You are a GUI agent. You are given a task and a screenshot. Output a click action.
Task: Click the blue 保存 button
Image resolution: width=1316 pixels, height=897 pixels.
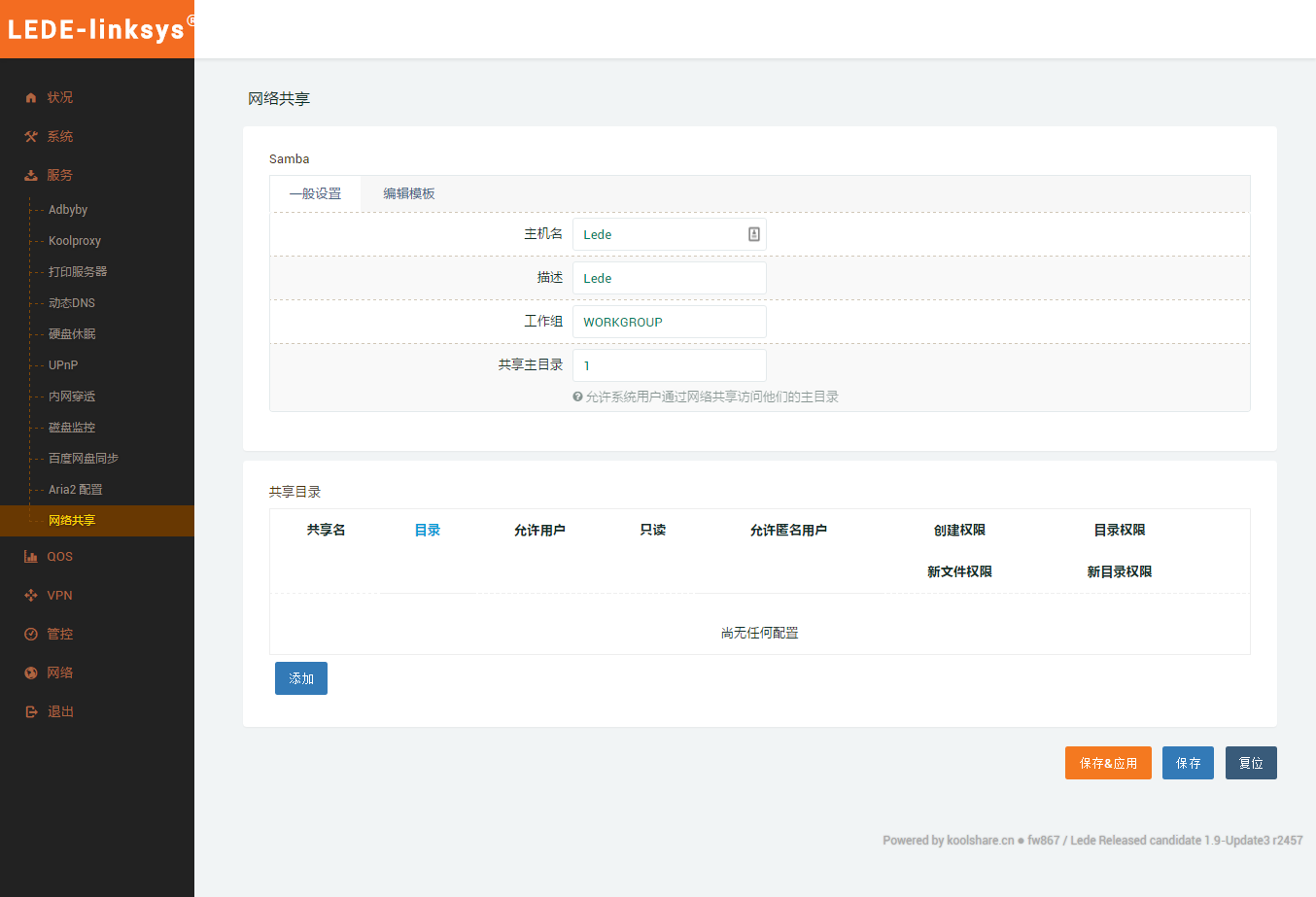click(1188, 763)
